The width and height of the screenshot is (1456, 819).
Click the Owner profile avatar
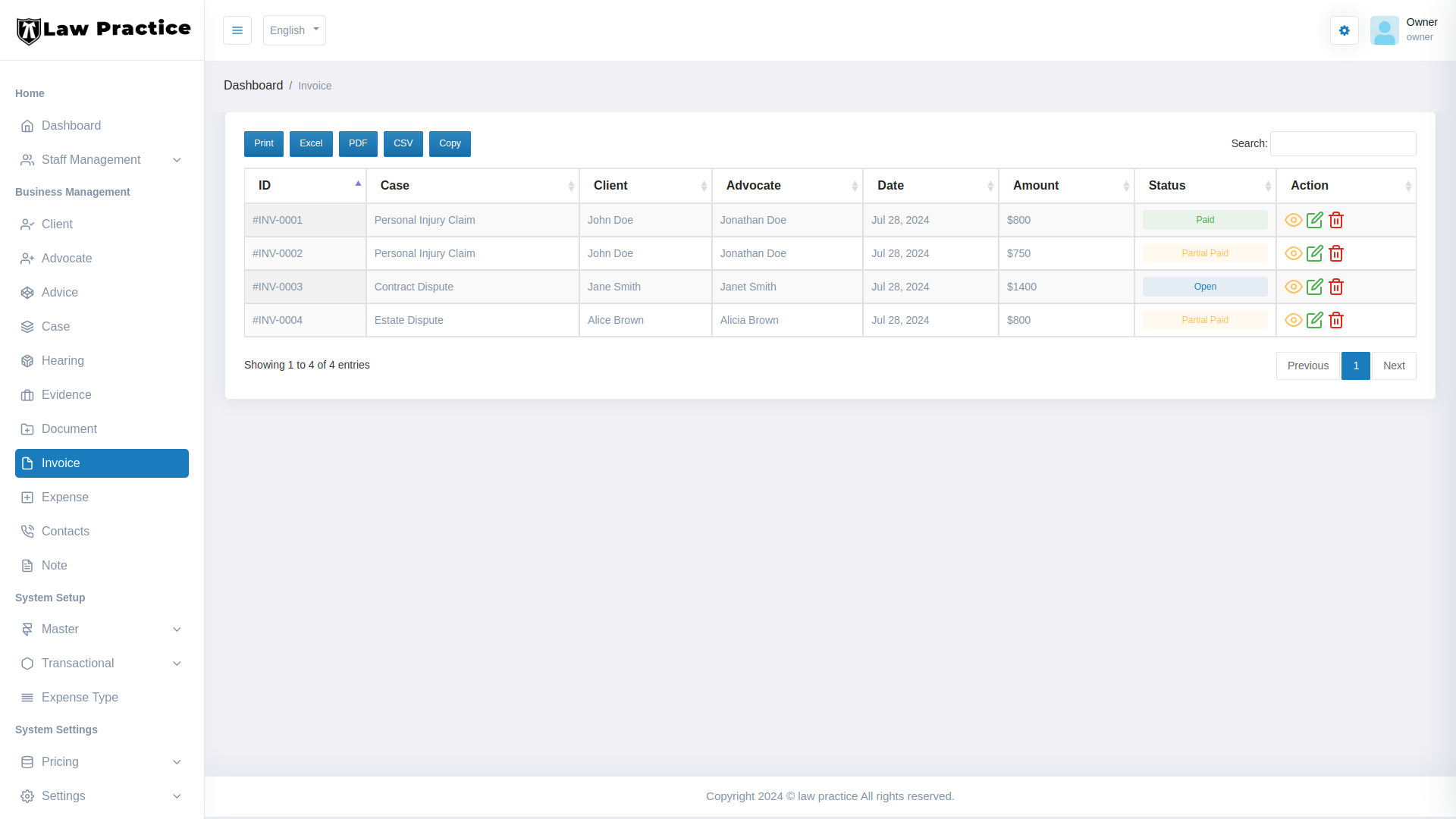click(x=1384, y=30)
